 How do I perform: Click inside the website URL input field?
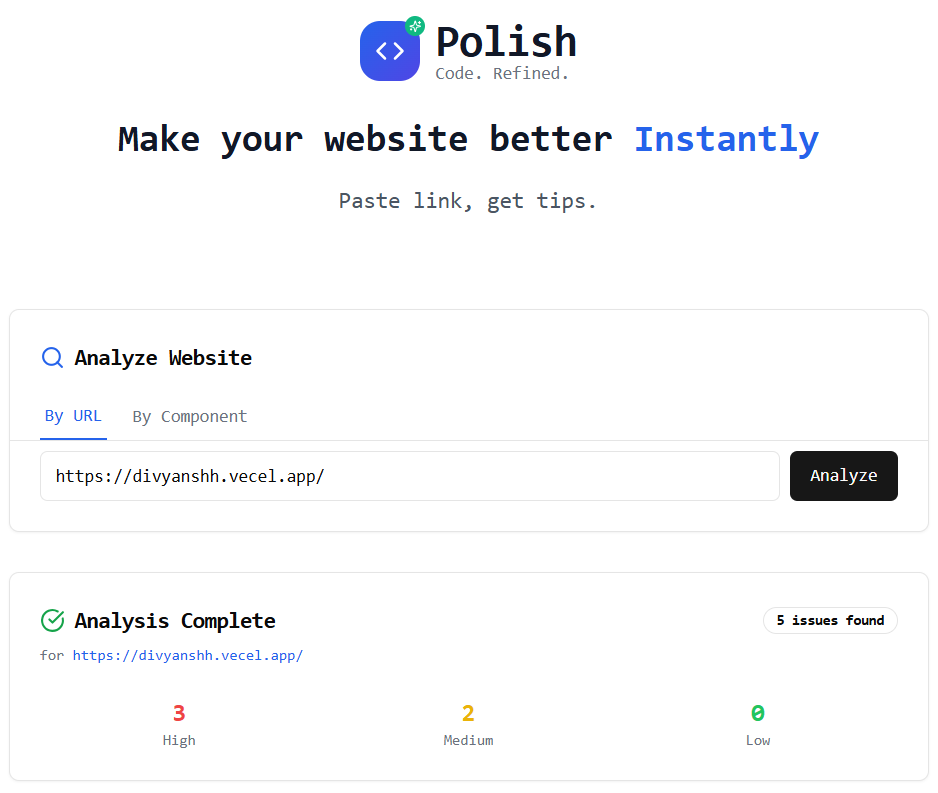[x=409, y=476]
